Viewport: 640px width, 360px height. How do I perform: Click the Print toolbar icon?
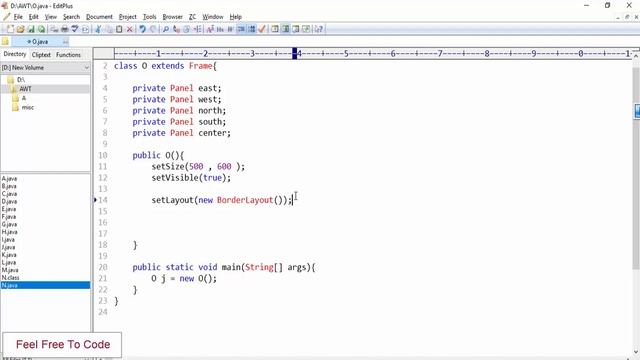pyautogui.click(x=64, y=29)
